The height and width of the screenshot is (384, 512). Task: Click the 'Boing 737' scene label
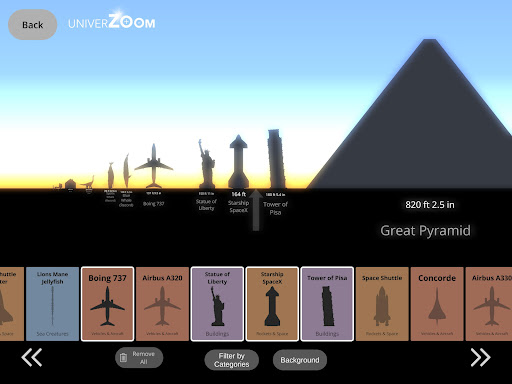[153, 204]
